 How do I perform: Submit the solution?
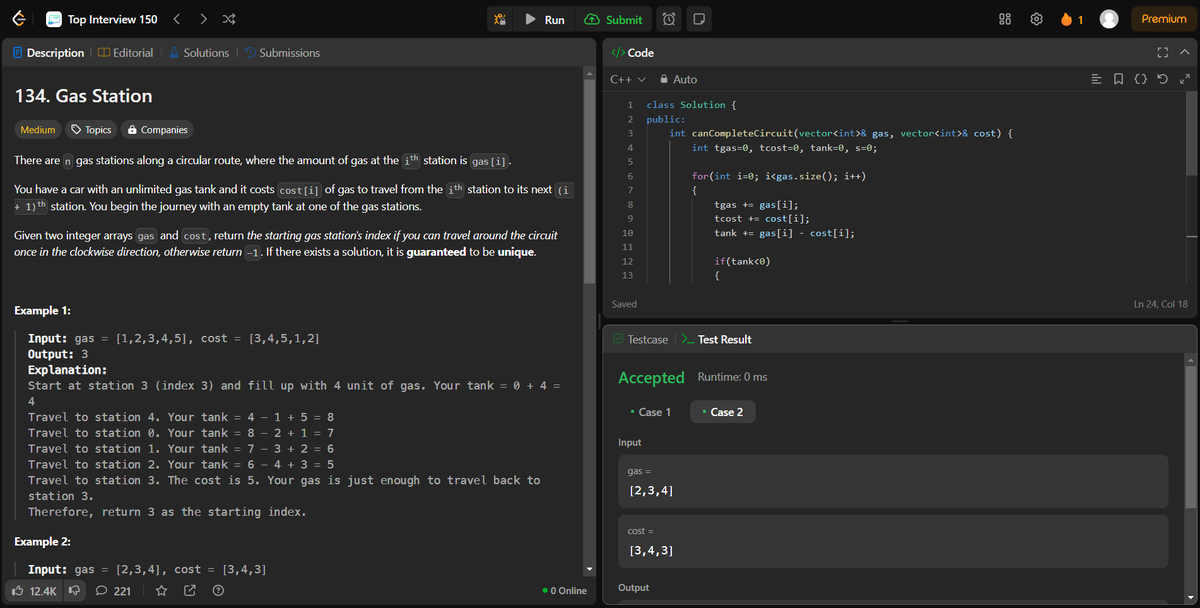pyautogui.click(x=613, y=19)
